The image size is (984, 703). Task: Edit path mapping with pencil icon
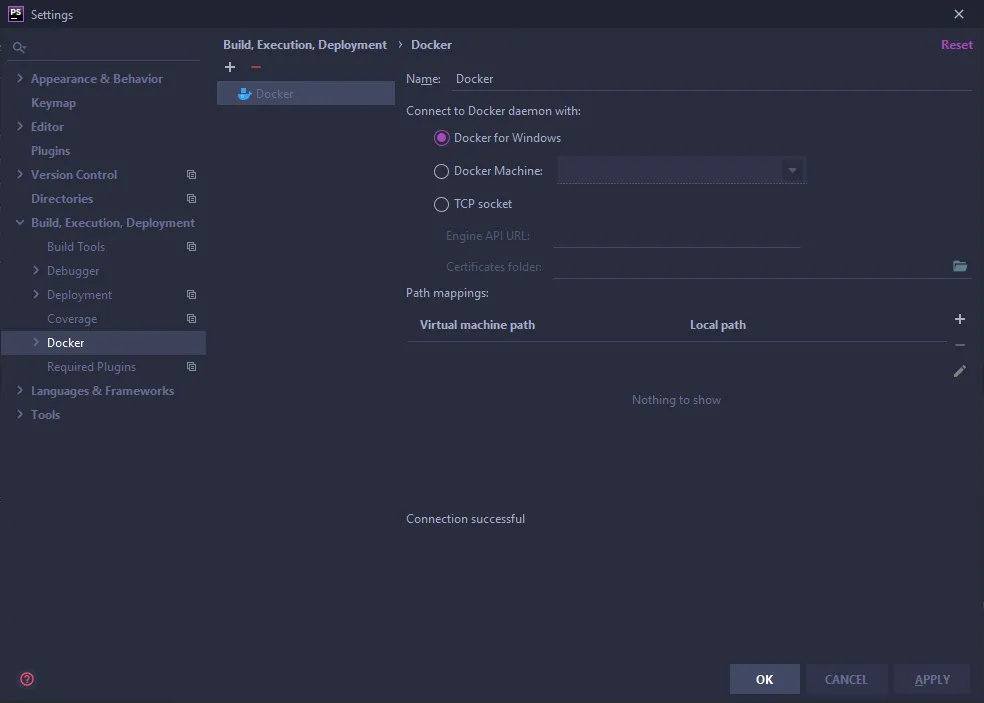(960, 371)
